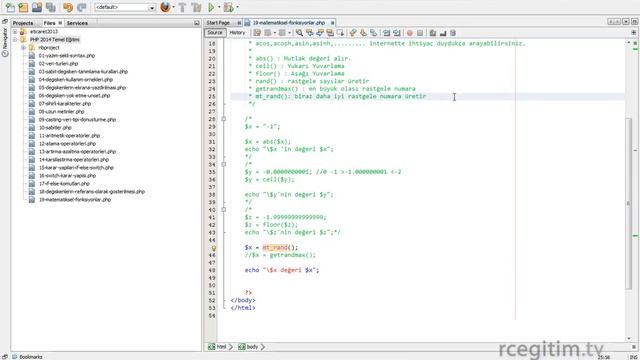Click the Shift Line Right icon
Viewport: 640px width, 360px height.
pyautogui.click(x=396, y=33)
